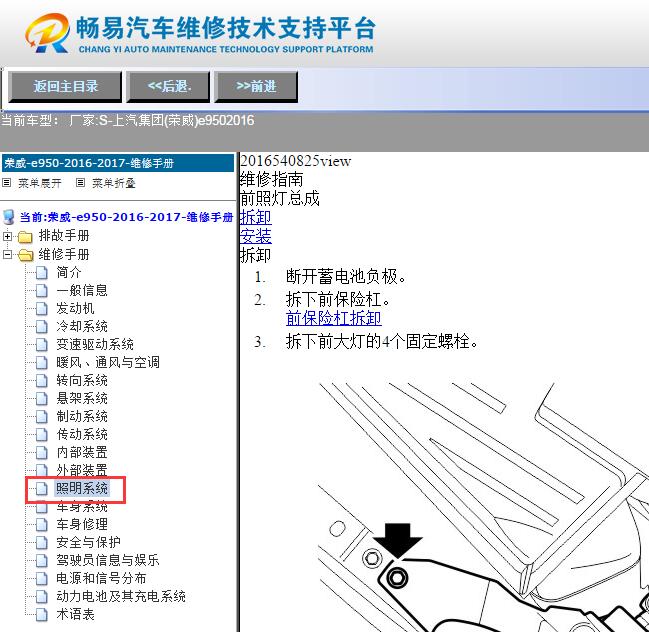649x632 pixels.
Task: Select the 冷却系统 tree item
Action: [x=82, y=326]
